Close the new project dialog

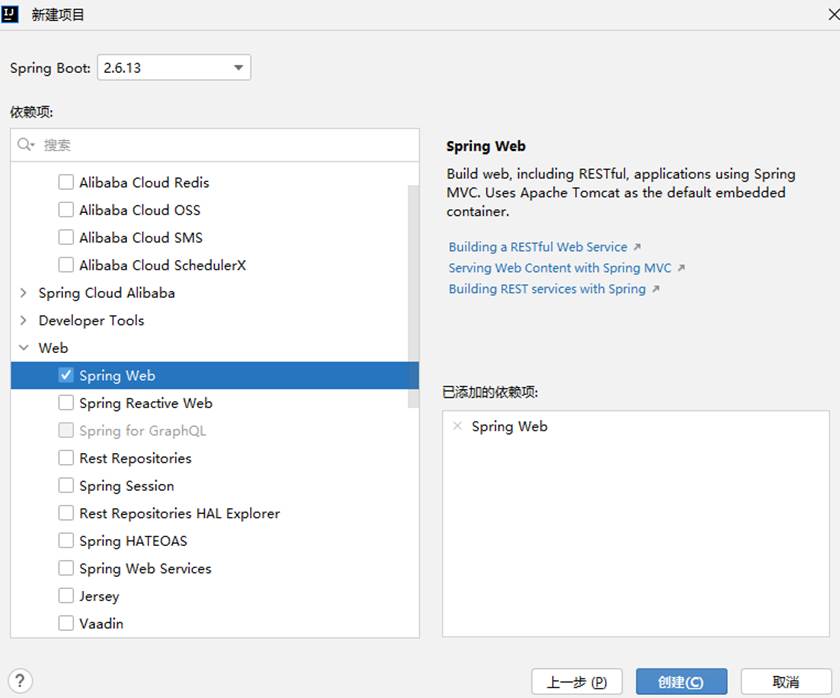tap(833, 14)
